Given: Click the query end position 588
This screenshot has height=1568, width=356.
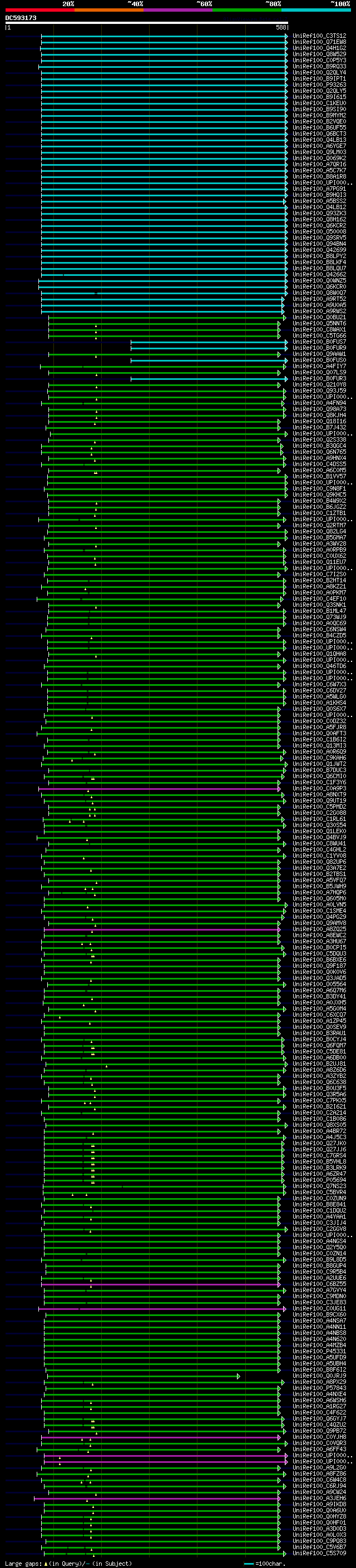Looking at the screenshot, I should pyautogui.click(x=280, y=27).
